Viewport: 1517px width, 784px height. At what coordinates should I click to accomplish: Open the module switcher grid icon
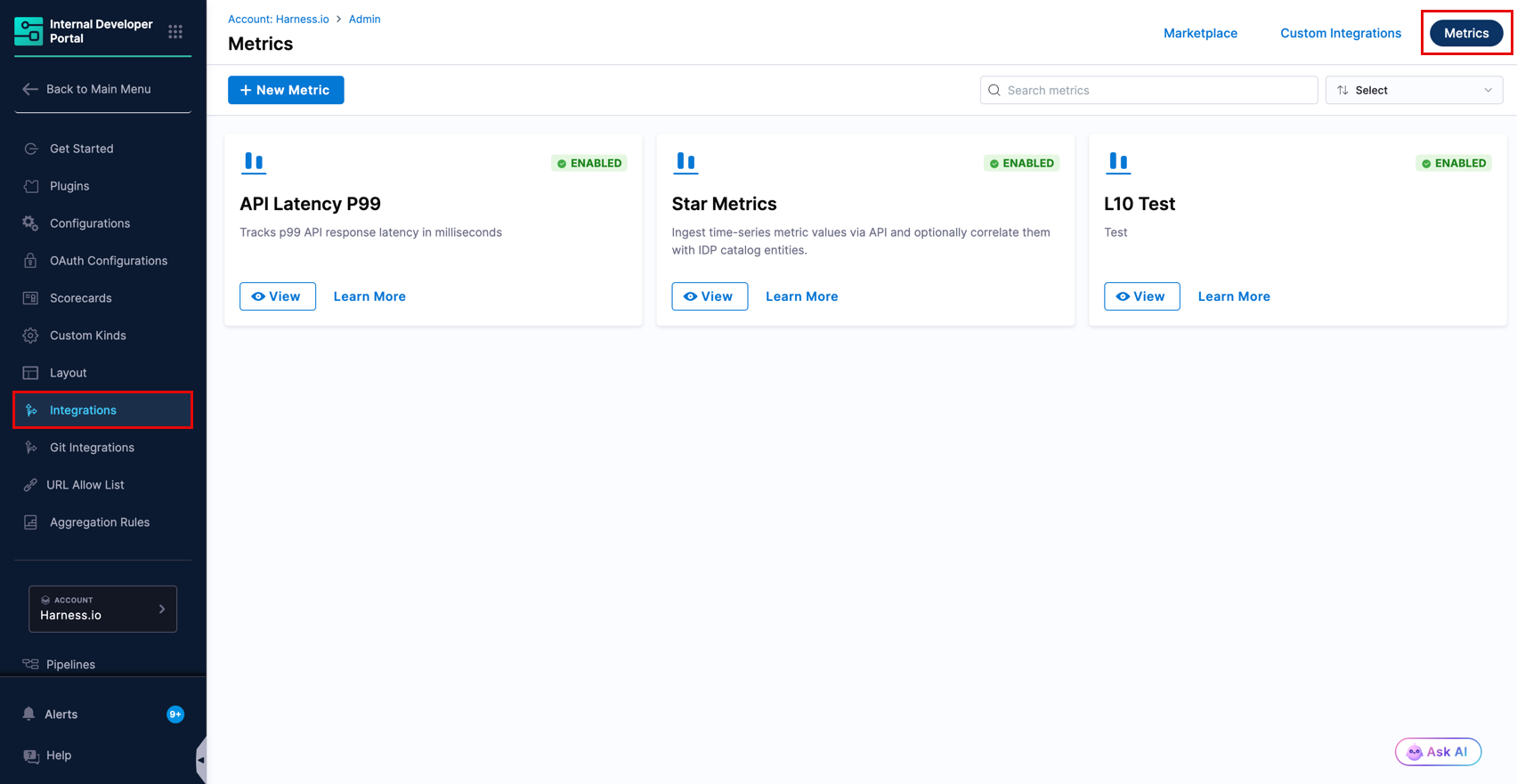[175, 31]
